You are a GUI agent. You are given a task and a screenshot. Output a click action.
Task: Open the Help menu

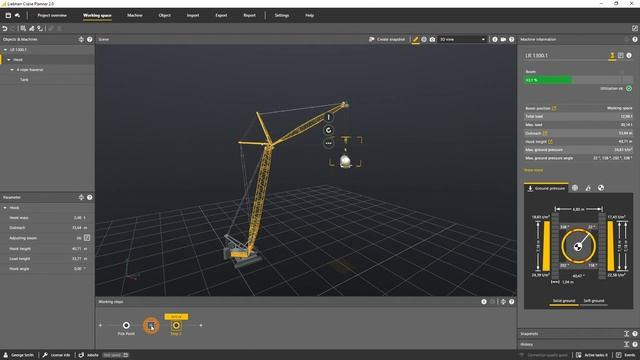(309, 16)
